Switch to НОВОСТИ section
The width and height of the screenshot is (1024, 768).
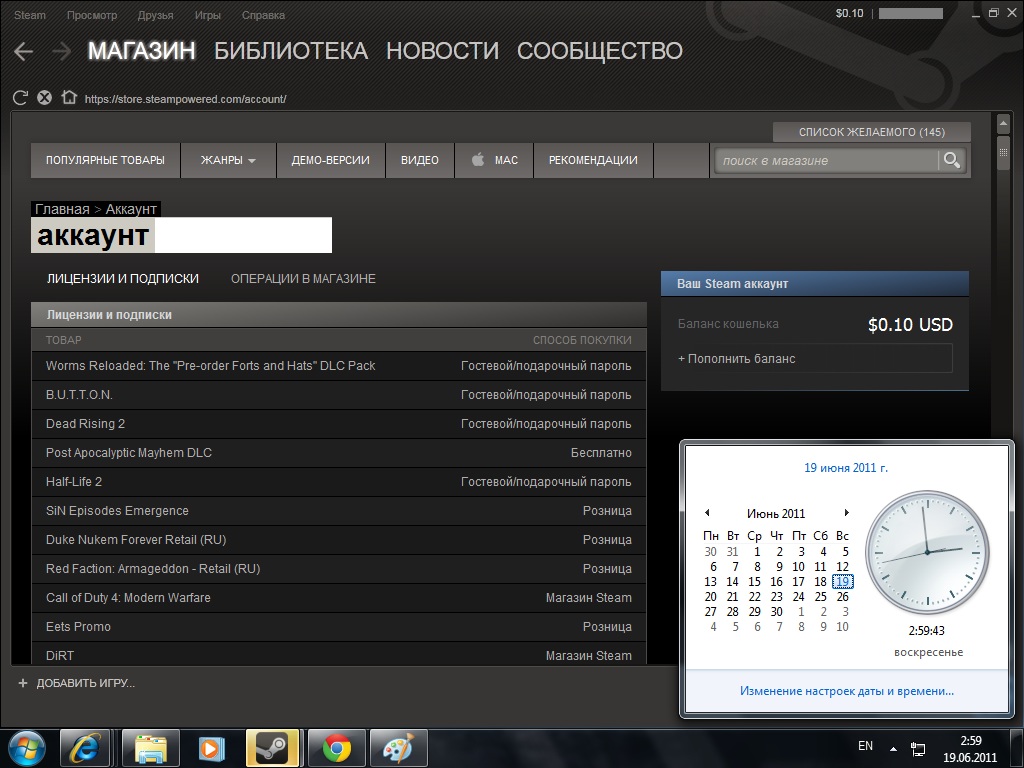pyautogui.click(x=443, y=51)
